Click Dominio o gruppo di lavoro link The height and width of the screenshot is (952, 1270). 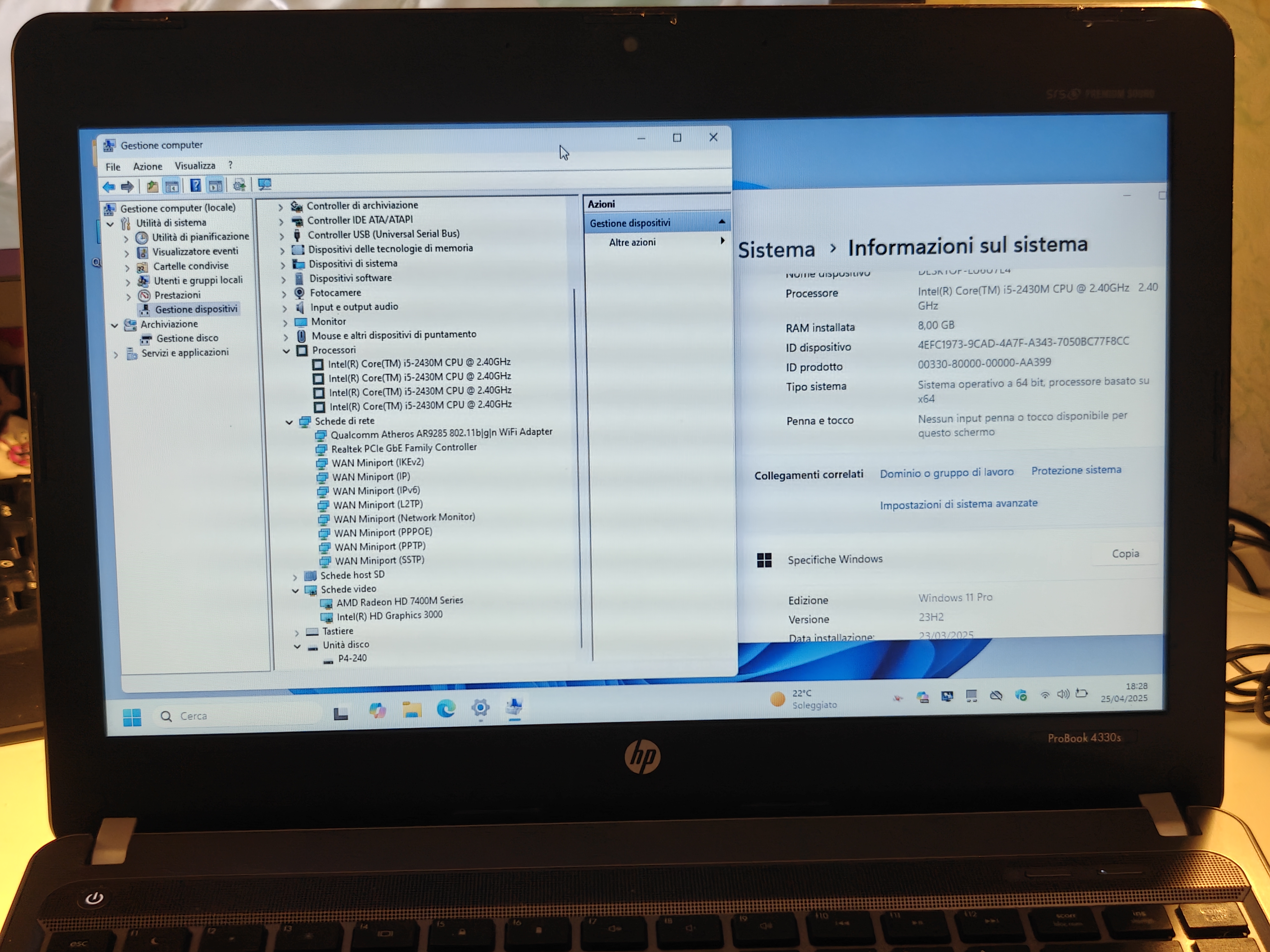pos(947,472)
